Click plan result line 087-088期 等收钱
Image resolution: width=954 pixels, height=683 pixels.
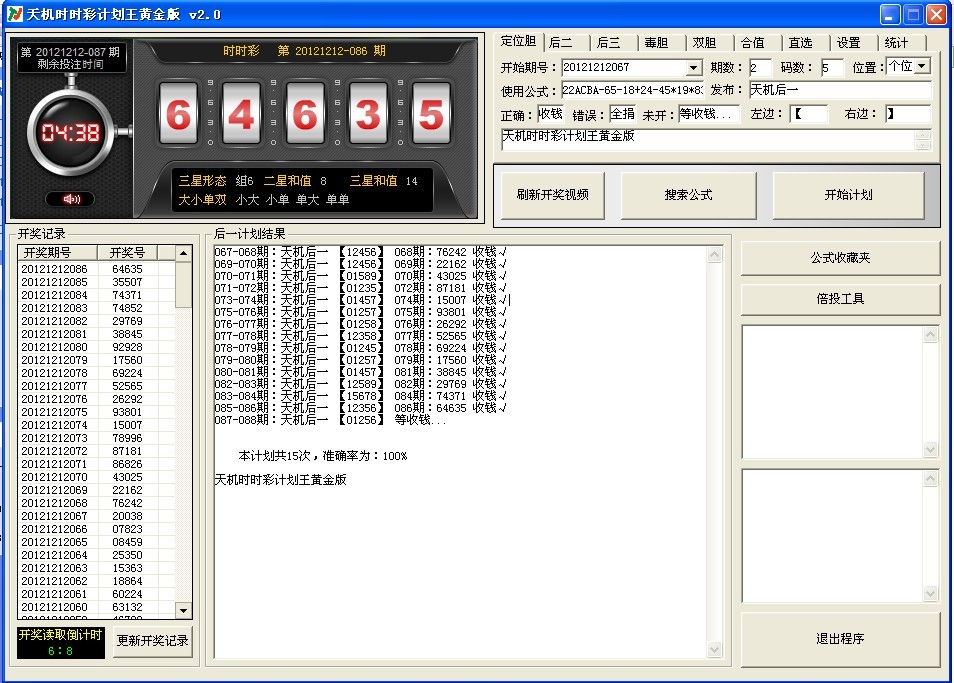coord(330,420)
